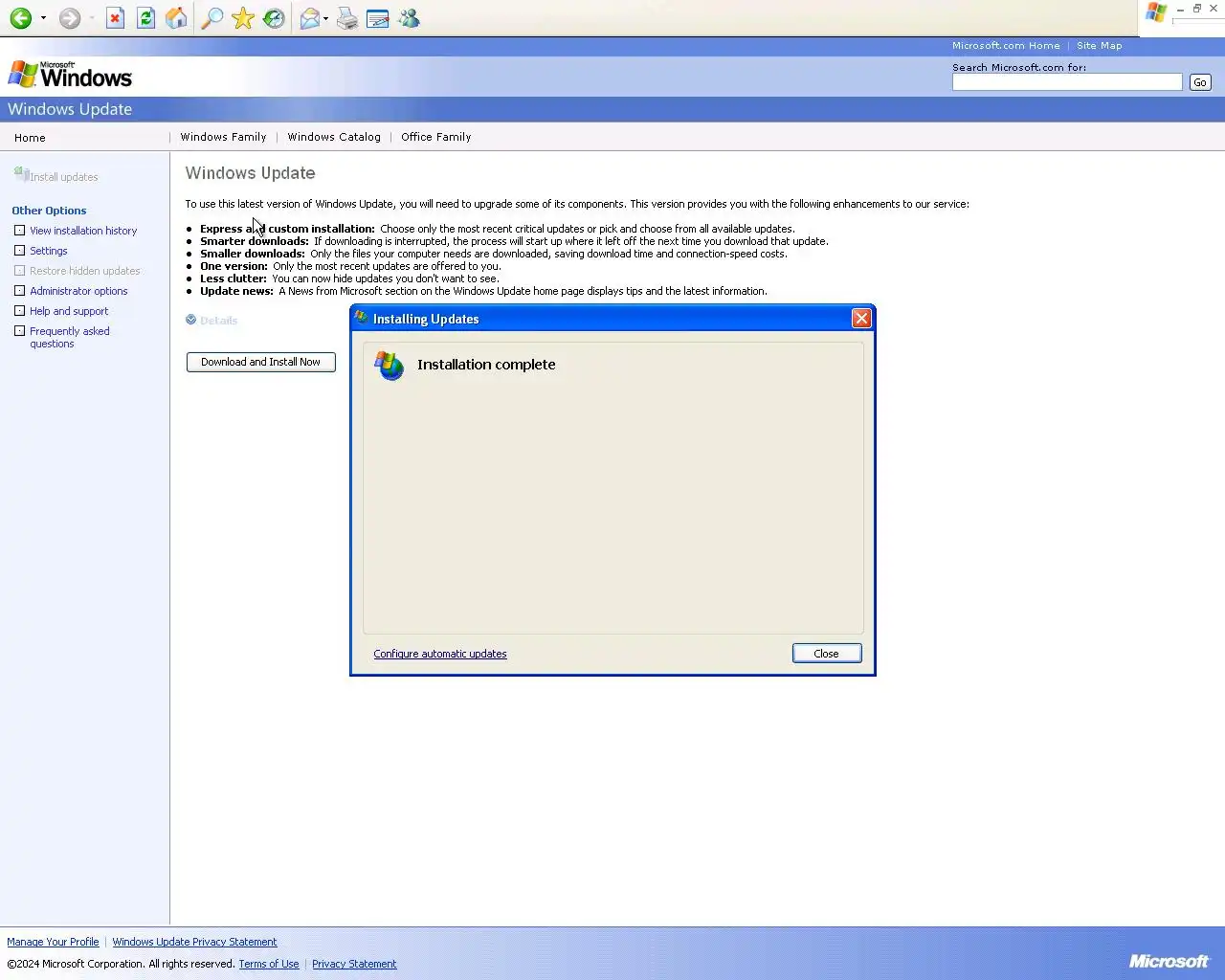The height and width of the screenshot is (980, 1225).
Task: Open Manage Your Profile link
Action: (53, 942)
